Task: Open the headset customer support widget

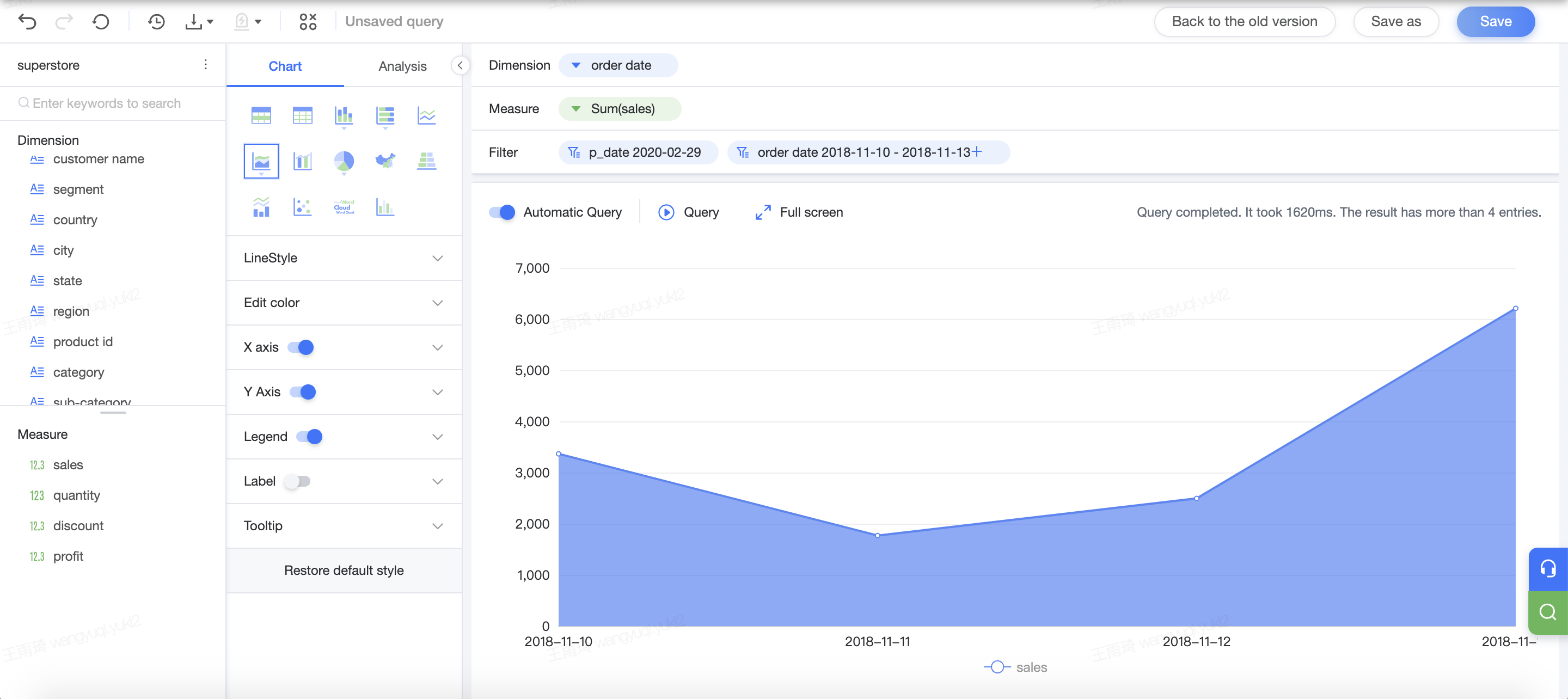Action: point(1548,569)
